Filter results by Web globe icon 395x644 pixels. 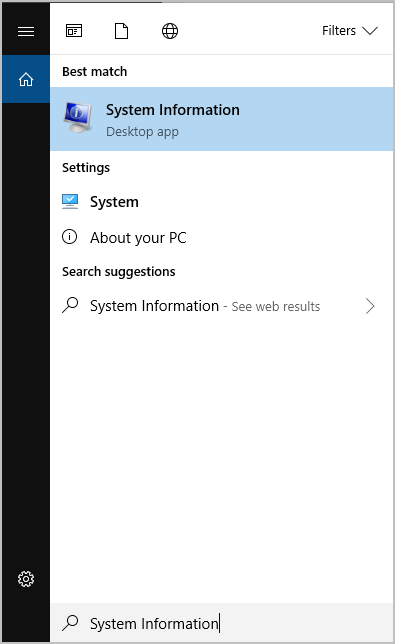click(170, 31)
